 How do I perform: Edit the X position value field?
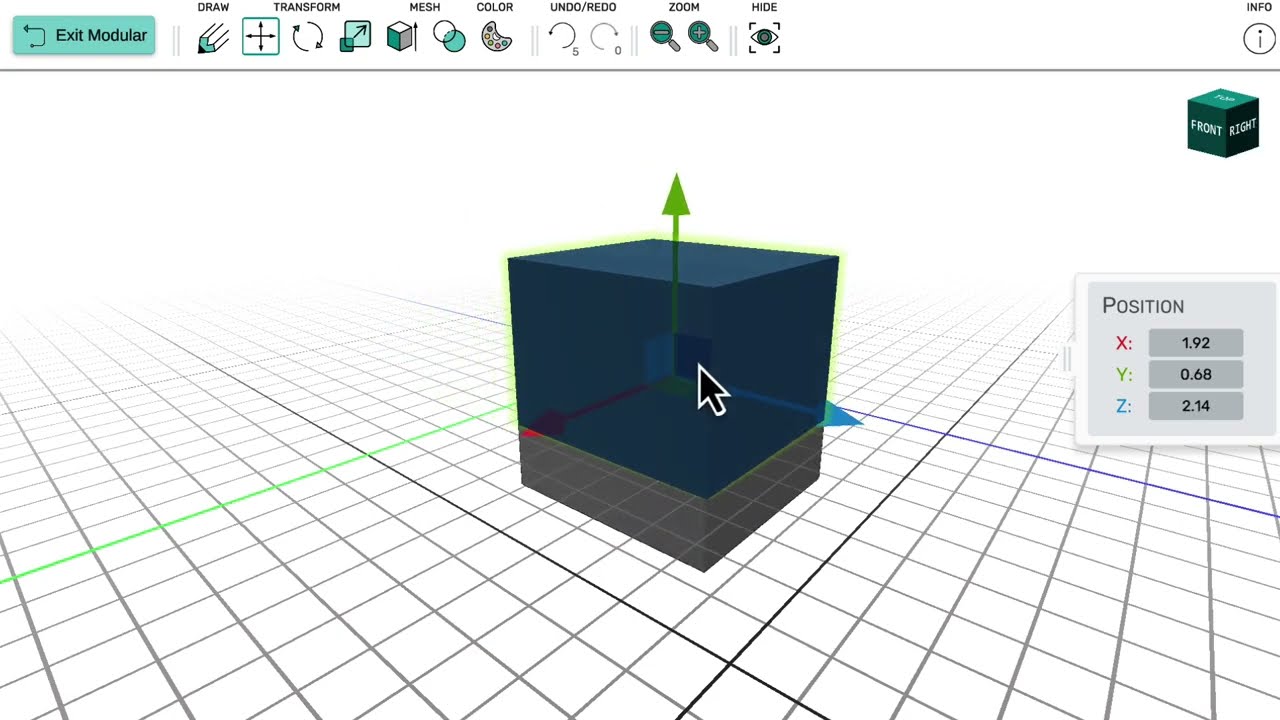point(1196,343)
